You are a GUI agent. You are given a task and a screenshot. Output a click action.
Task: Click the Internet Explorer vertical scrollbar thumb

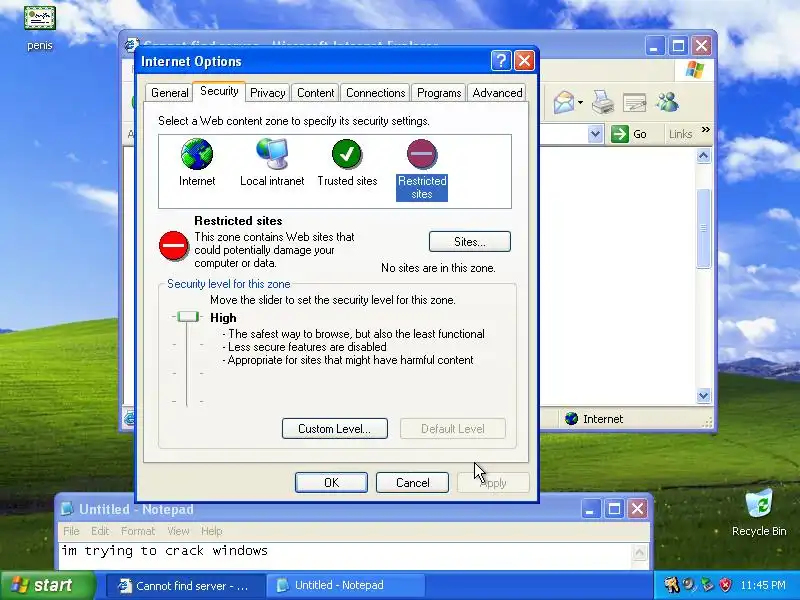(704, 228)
